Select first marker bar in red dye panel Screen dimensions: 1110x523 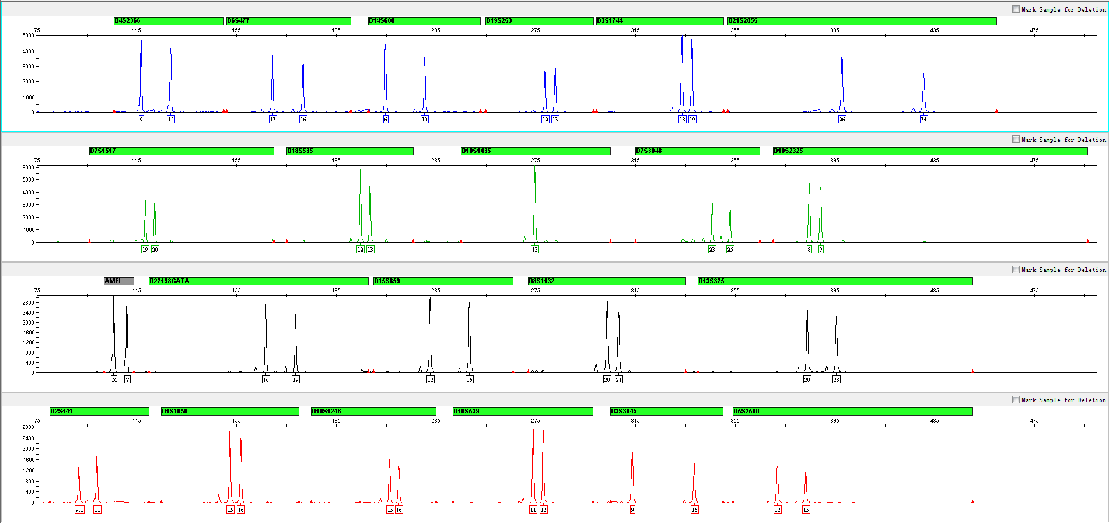click(99, 411)
